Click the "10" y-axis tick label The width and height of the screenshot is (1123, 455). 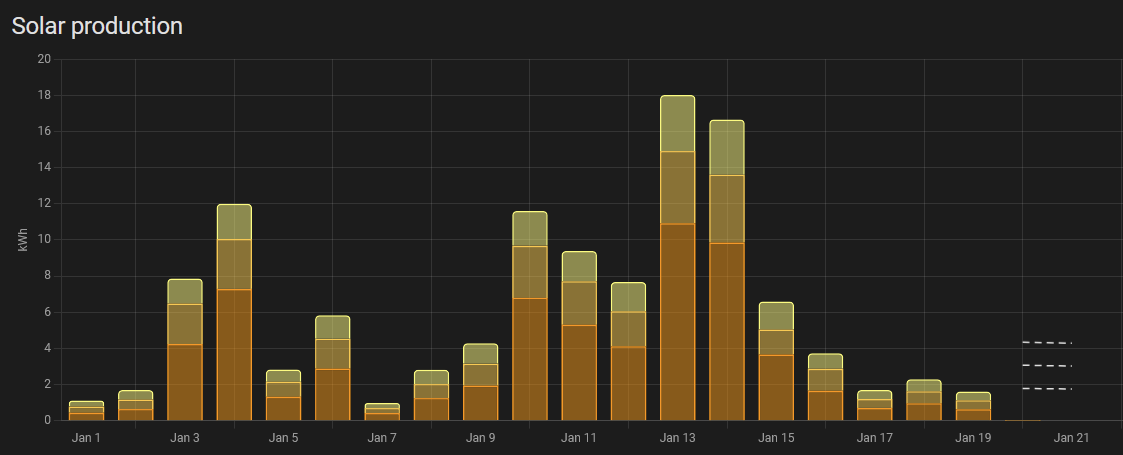pyautogui.click(x=44, y=240)
